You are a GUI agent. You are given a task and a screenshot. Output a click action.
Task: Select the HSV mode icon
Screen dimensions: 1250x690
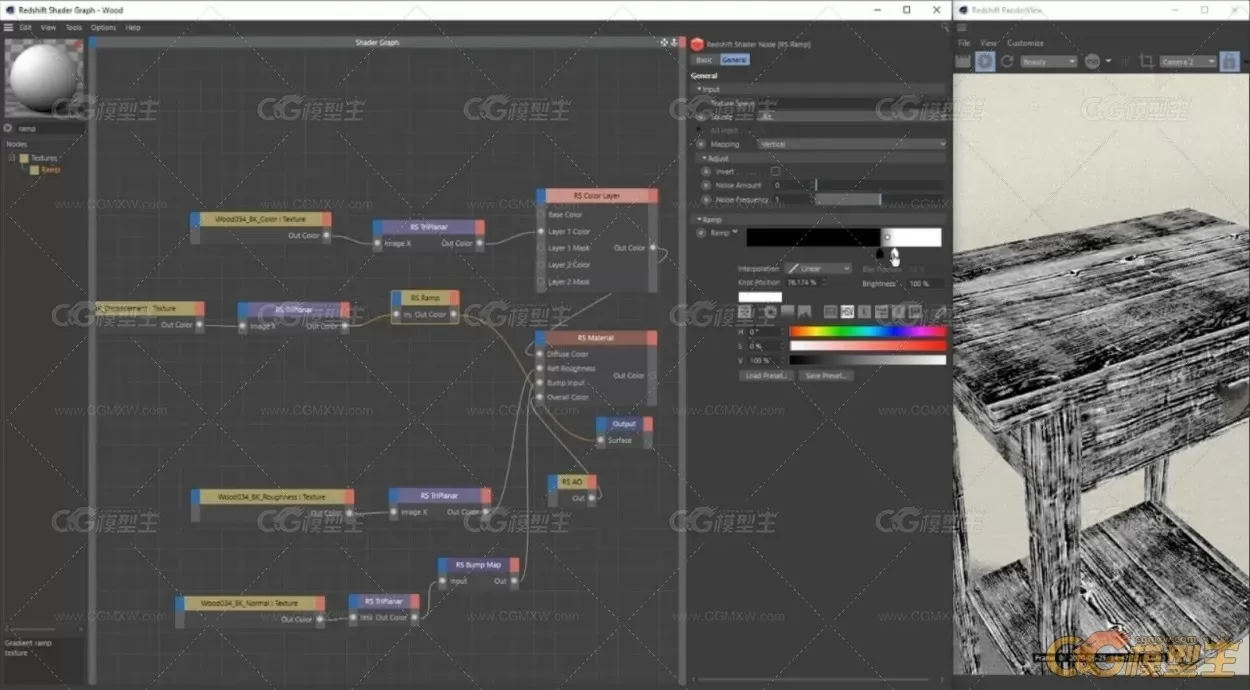847,312
